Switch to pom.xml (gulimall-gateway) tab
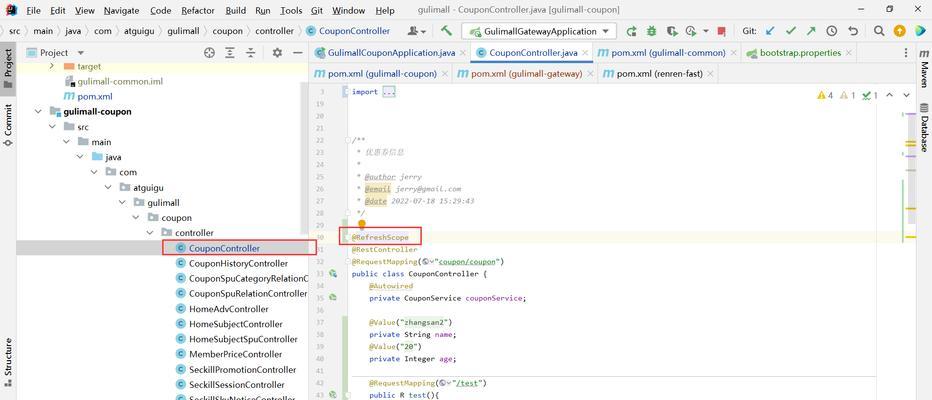Screen dimensions: 932x400 (x=526, y=74)
